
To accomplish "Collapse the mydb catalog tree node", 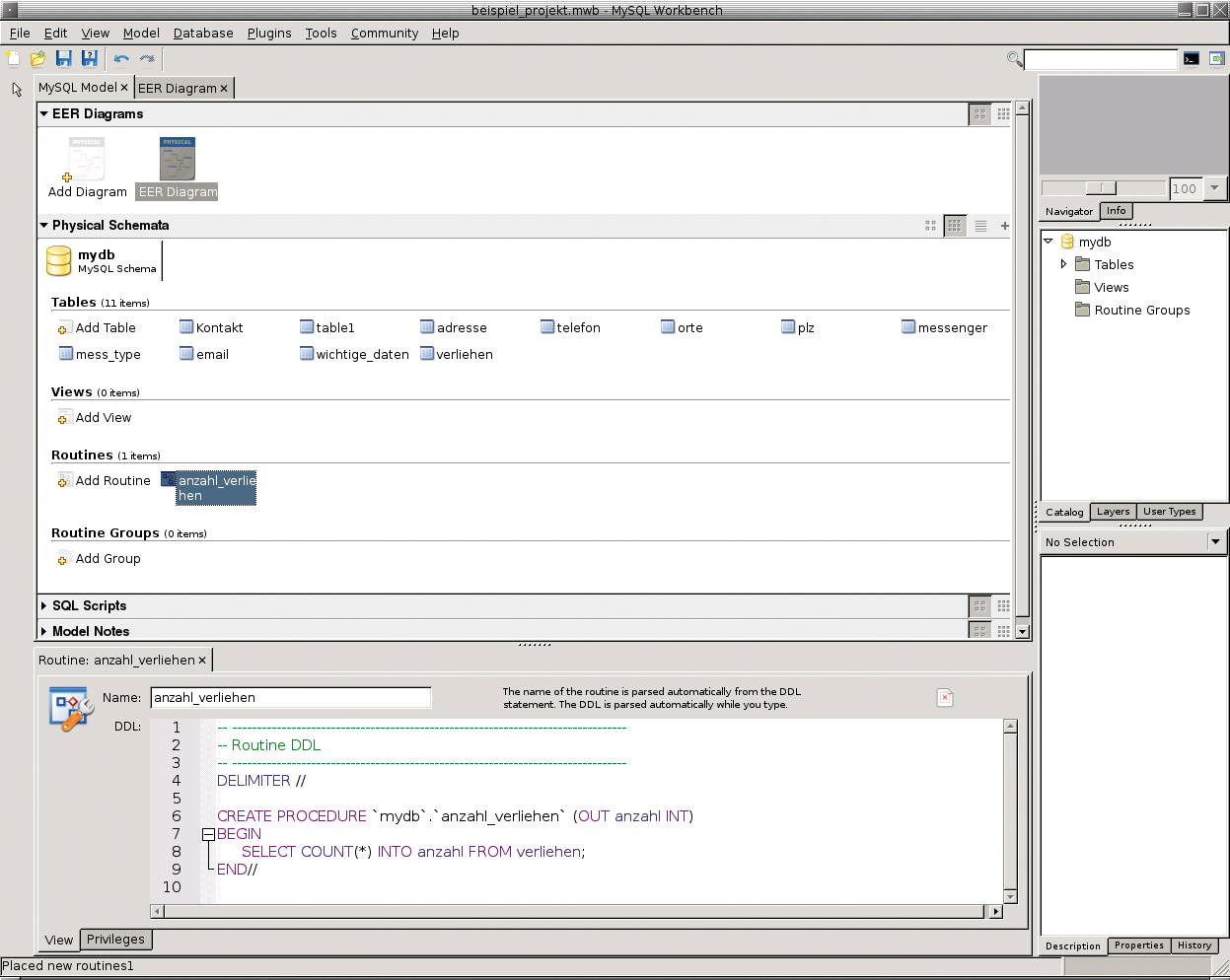I will coord(1049,242).
